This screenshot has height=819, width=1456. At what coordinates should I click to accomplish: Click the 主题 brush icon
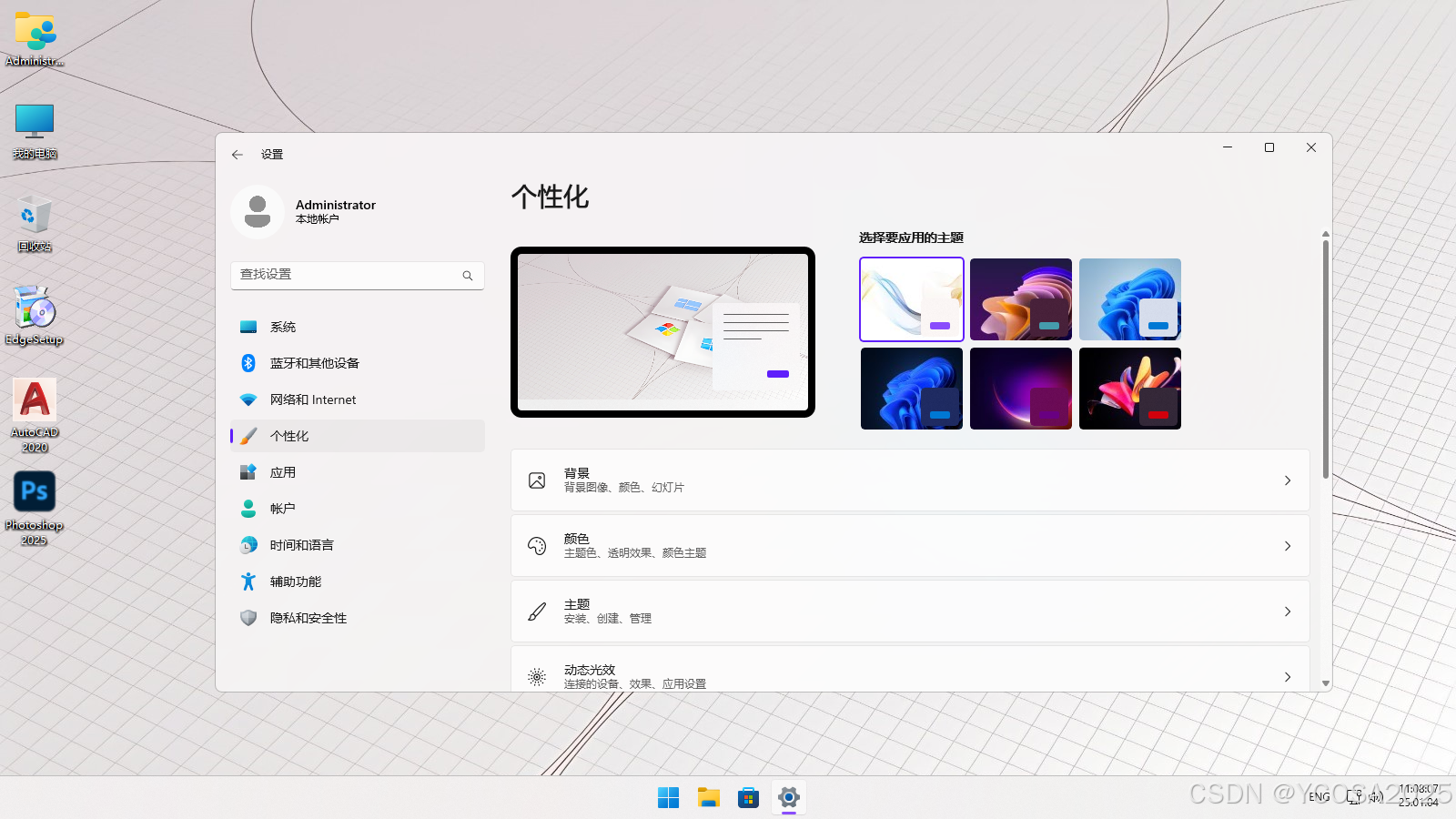537,612
